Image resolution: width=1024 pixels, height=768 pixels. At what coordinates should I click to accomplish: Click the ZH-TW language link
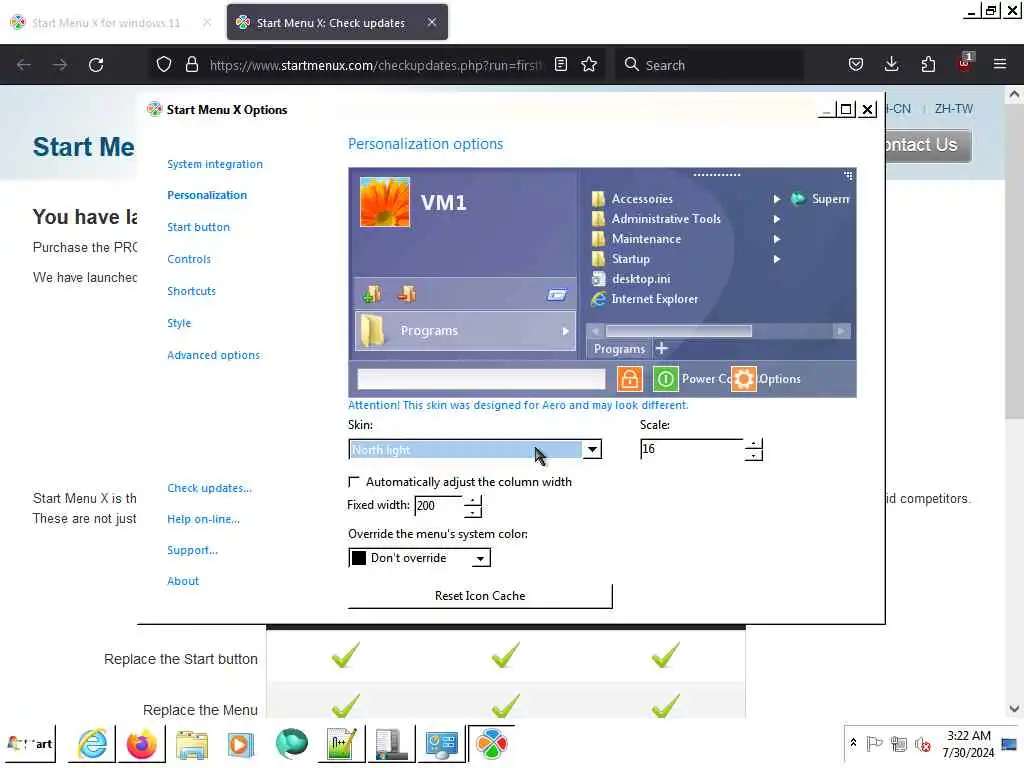point(953,109)
